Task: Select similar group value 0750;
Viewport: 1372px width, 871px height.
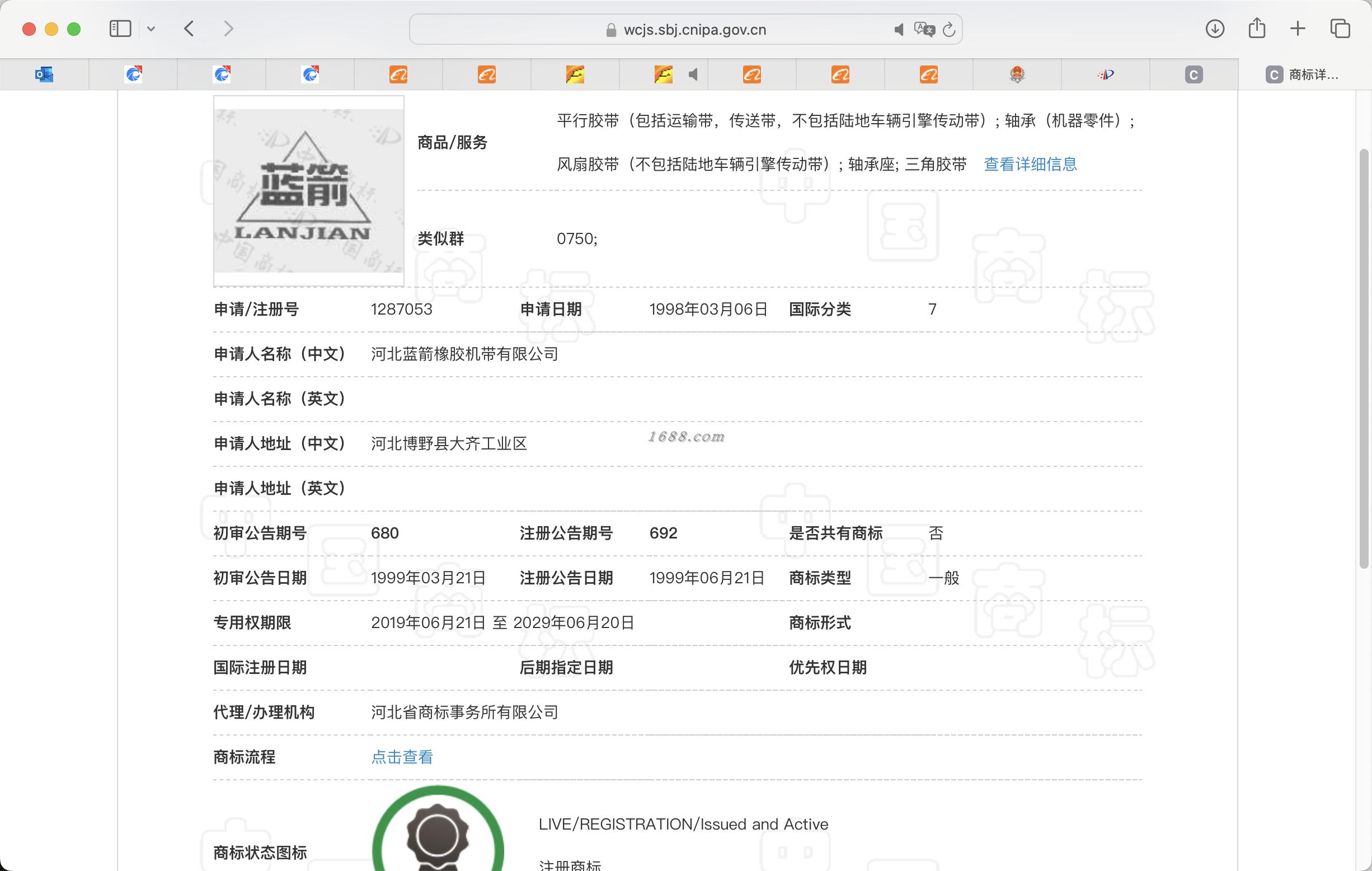Action: coord(576,238)
